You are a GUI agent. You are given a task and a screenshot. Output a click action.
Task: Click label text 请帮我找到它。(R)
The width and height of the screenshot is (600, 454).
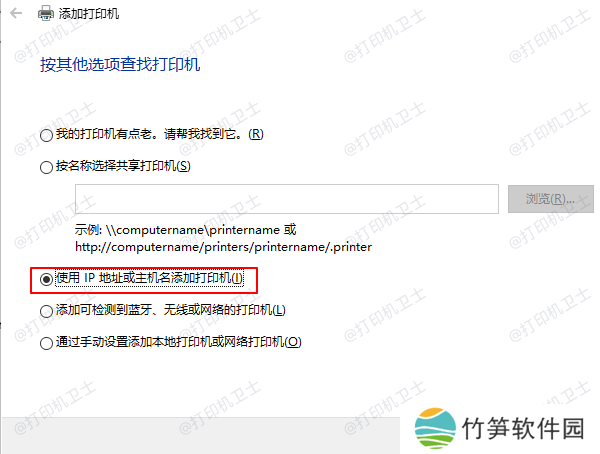pyautogui.click(x=214, y=134)
